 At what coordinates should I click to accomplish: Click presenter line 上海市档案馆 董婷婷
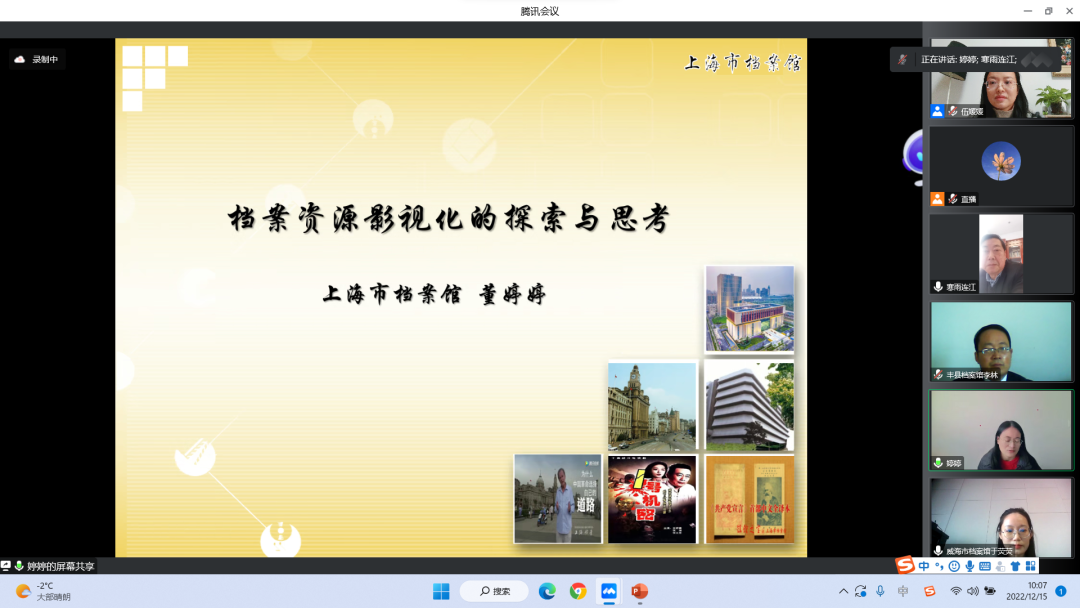coord(435,294)
